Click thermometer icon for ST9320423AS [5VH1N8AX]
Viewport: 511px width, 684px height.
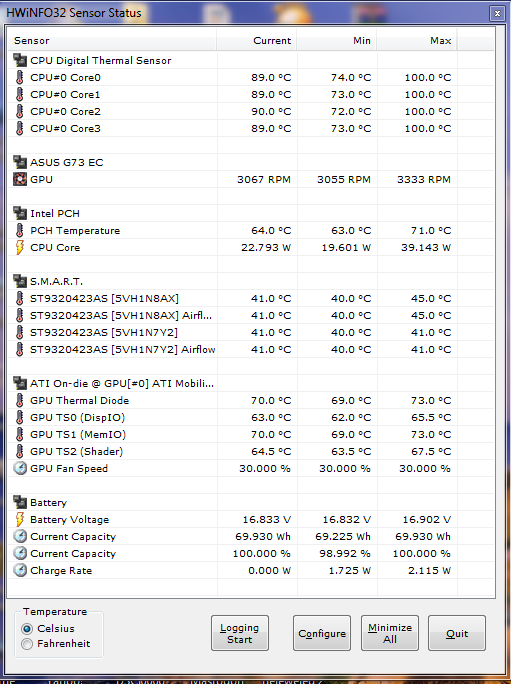pos(20,298)
